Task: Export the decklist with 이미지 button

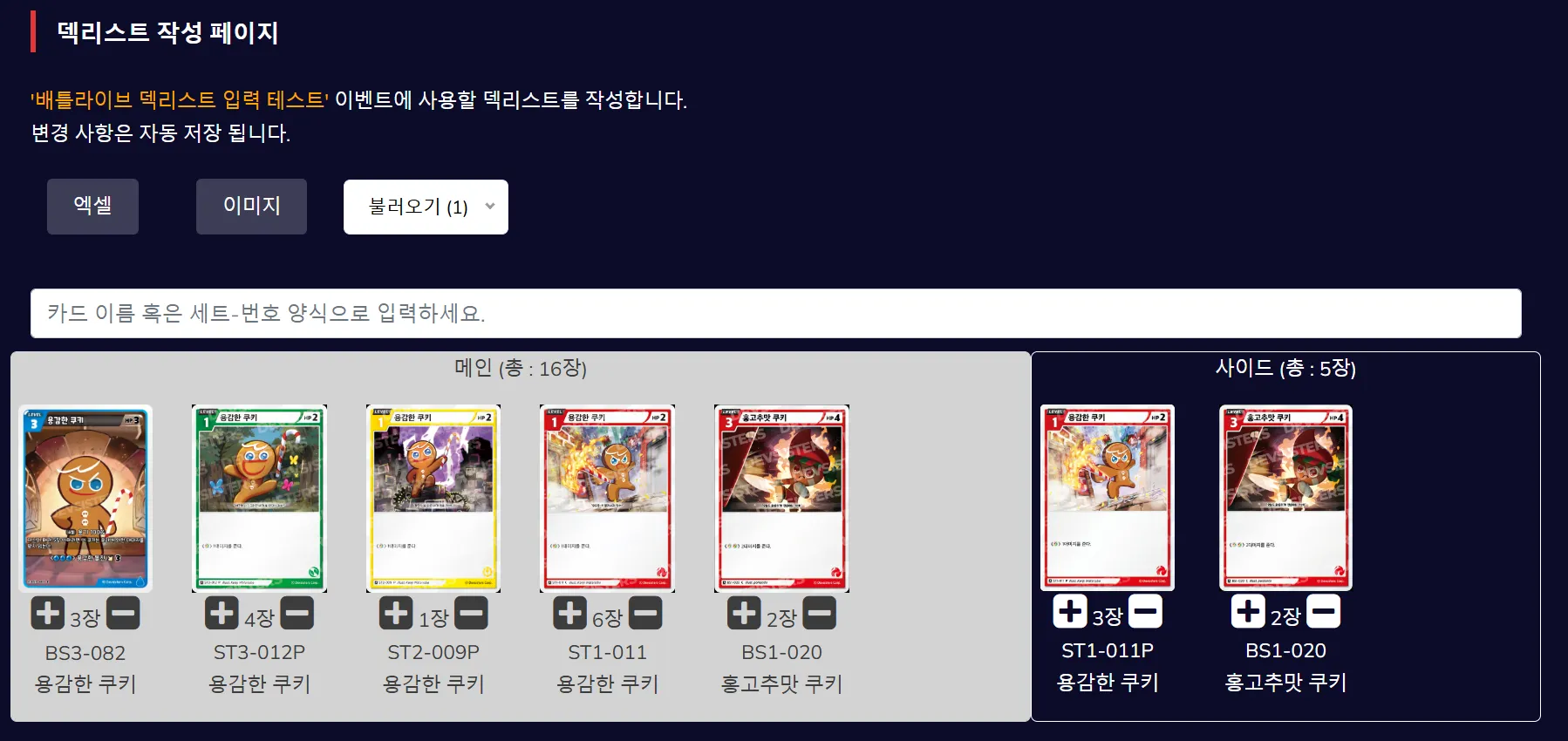Action: point(251,207)
